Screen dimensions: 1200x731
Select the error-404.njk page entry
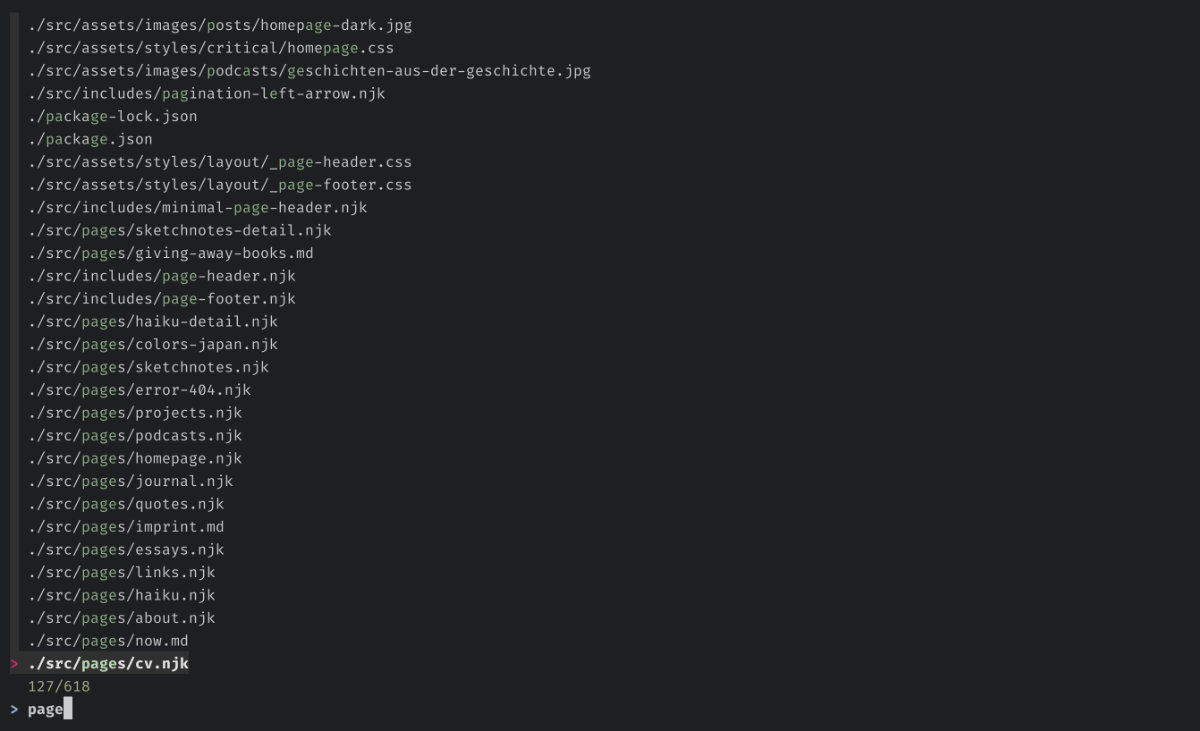coord(139,390)
